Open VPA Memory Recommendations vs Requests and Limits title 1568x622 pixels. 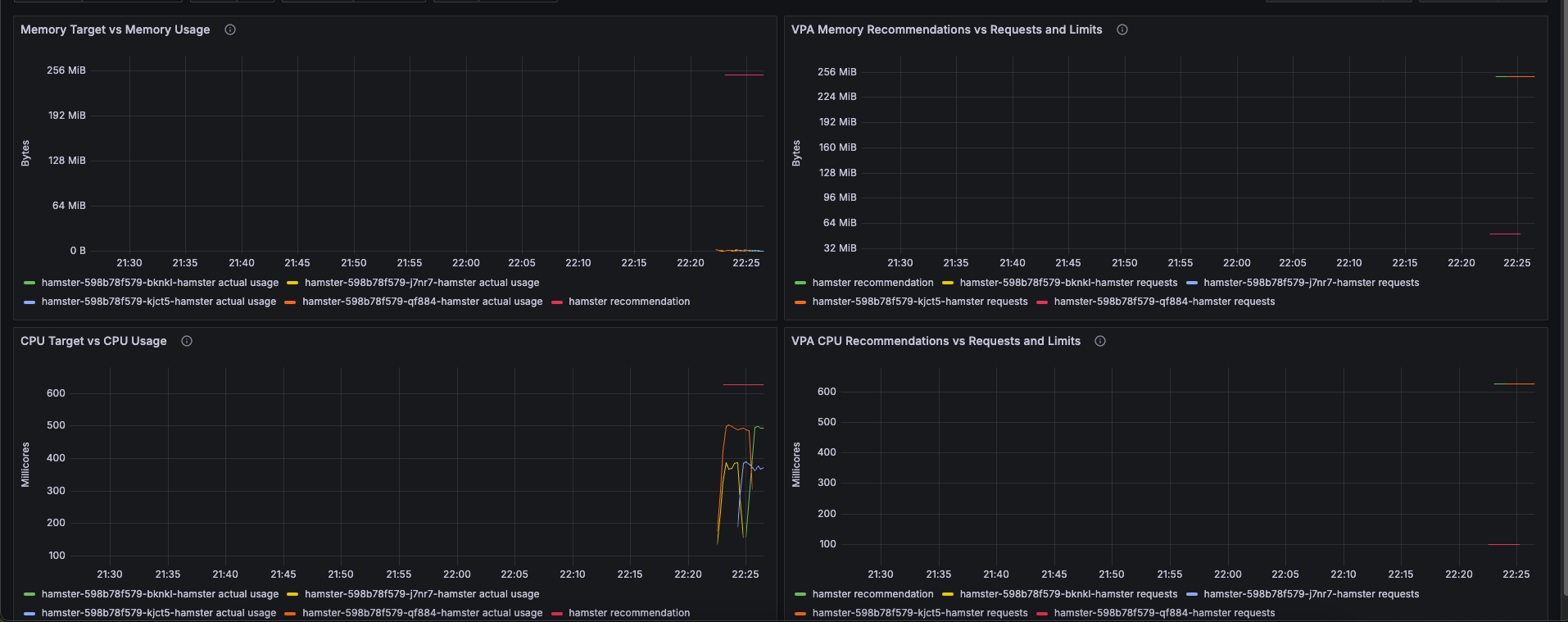pos(946,30)
